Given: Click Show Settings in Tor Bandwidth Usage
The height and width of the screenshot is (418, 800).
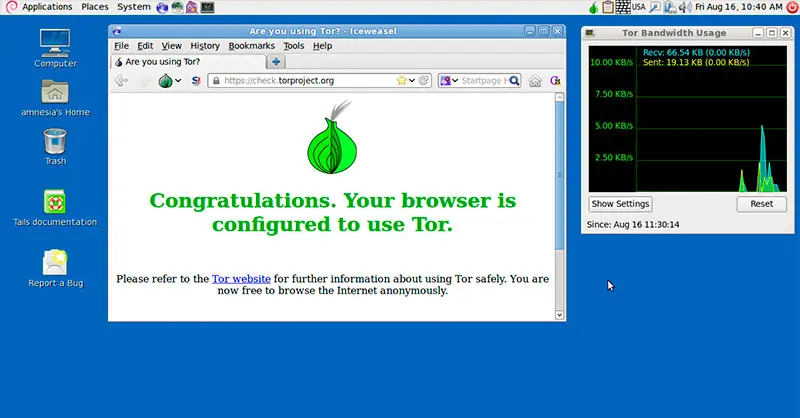Looking at the screenshot, I should 620,204.
